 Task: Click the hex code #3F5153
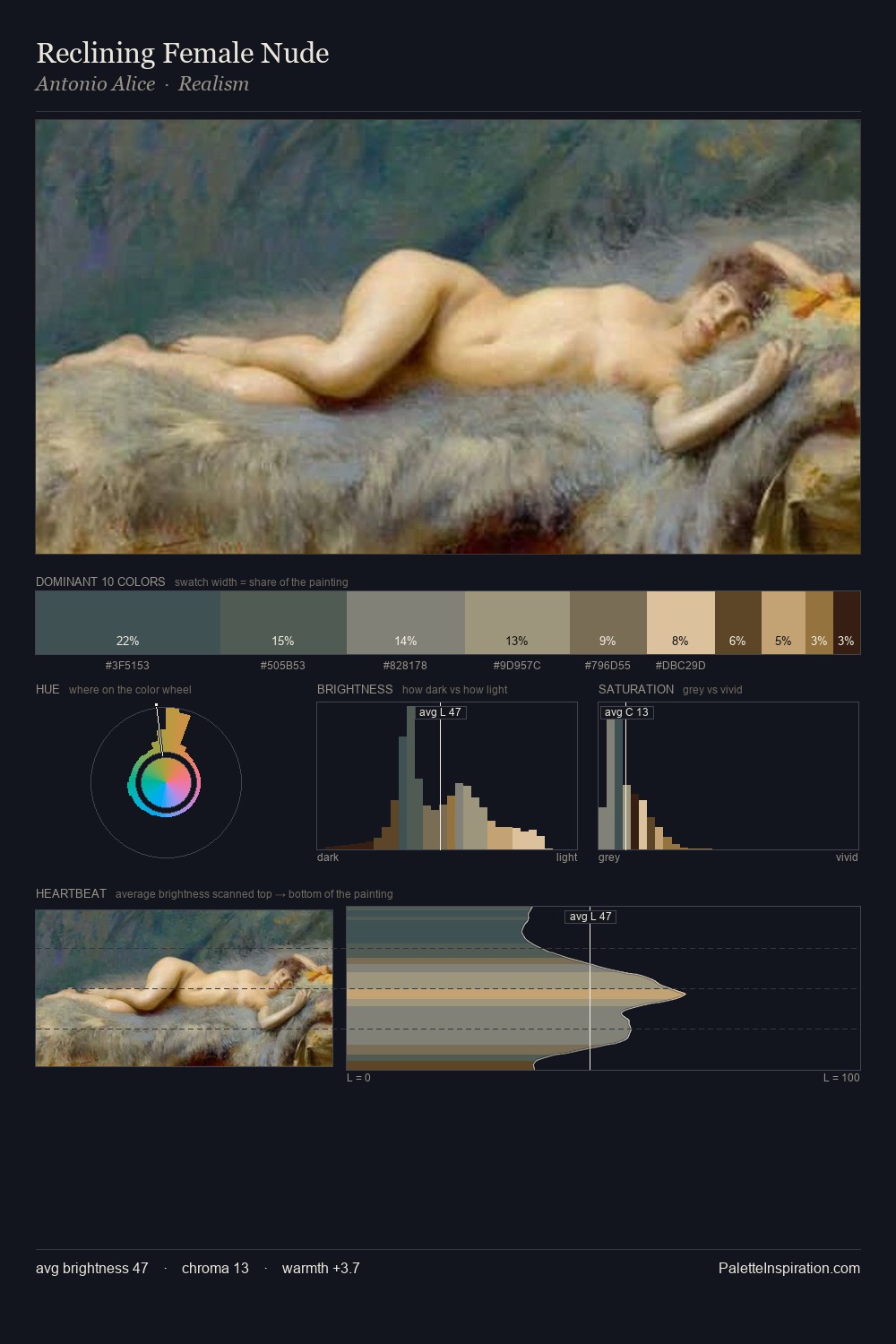pos(127,666)
